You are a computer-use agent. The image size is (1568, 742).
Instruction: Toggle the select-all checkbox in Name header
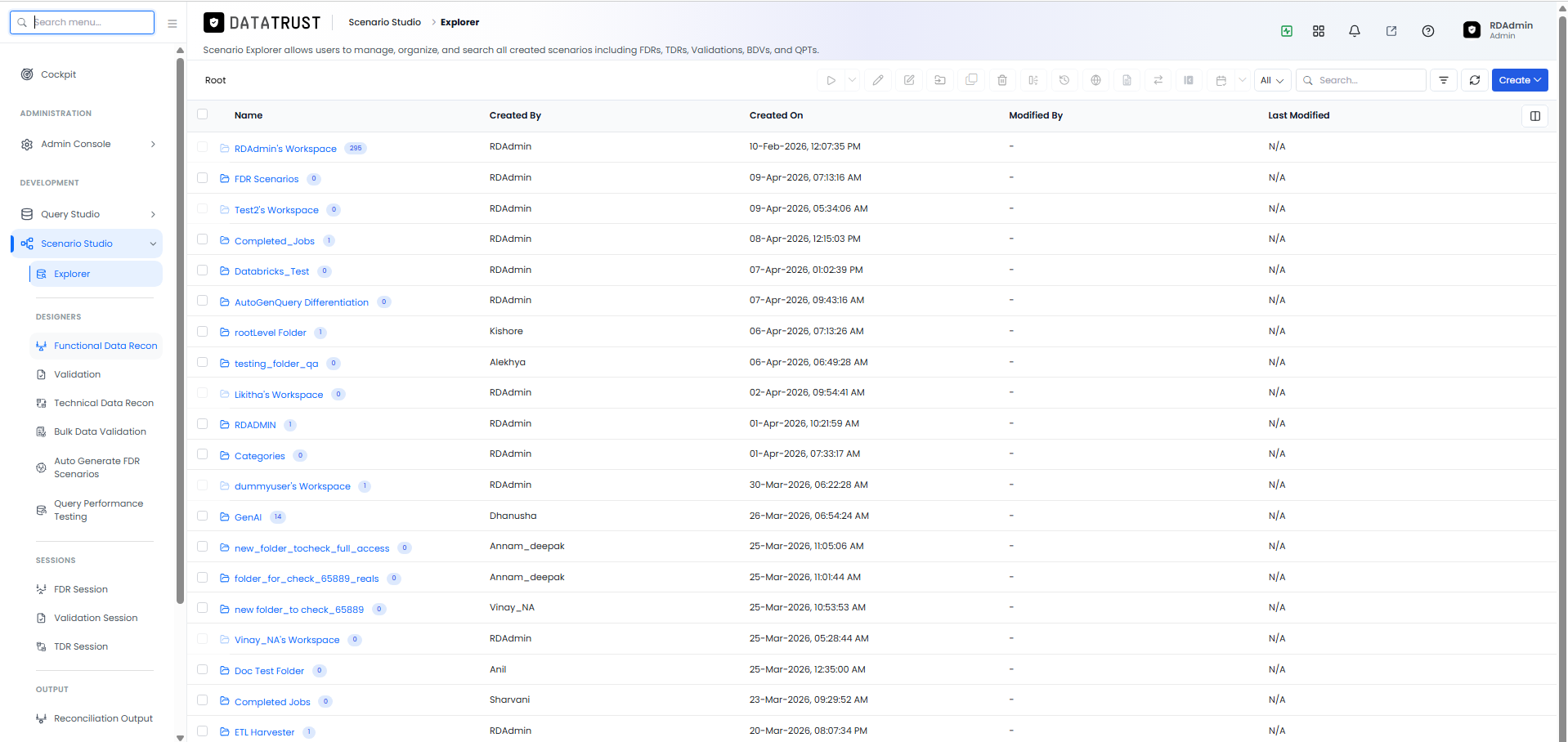[x=203, y=114]
